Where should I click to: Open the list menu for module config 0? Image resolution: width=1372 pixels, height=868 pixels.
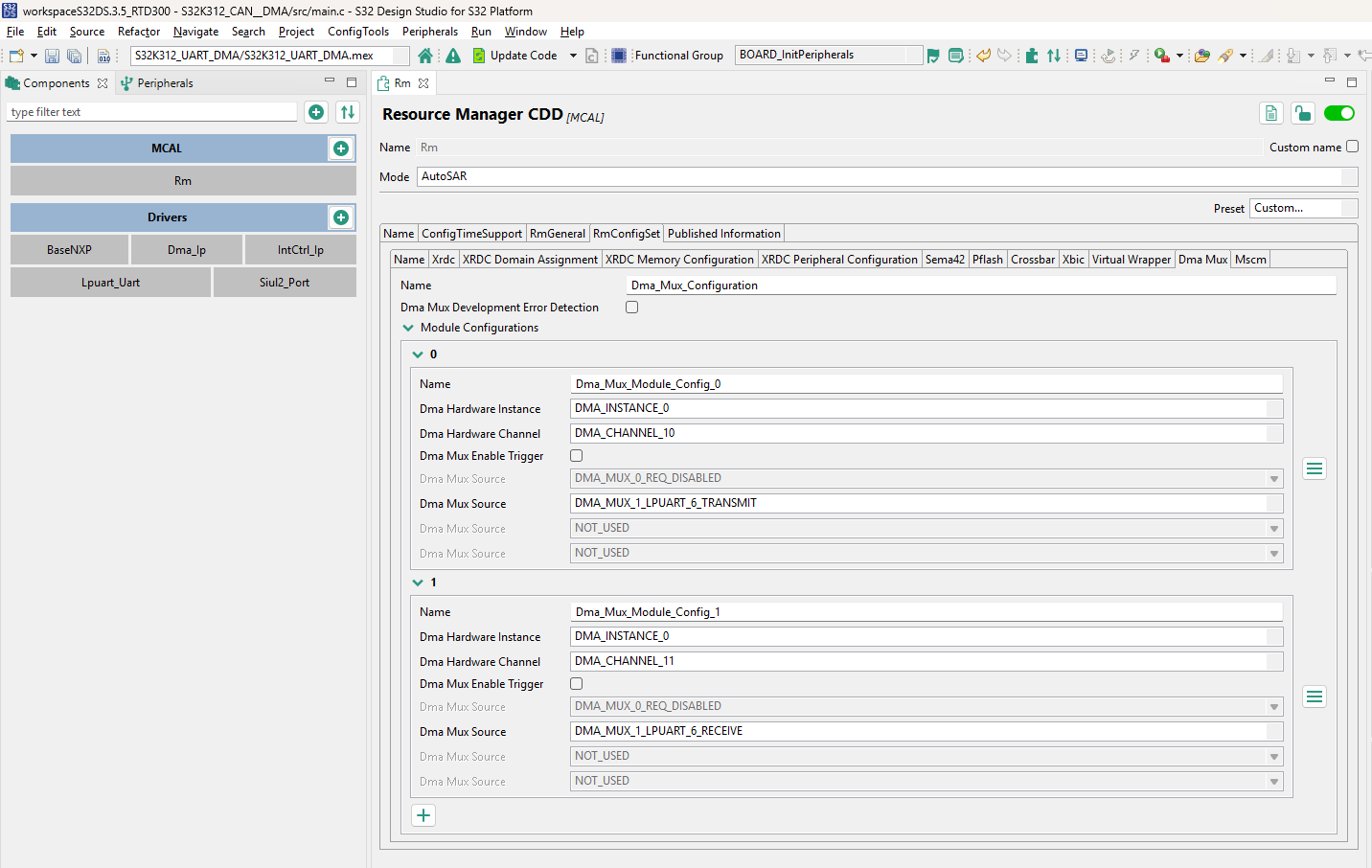(1315, 468)
